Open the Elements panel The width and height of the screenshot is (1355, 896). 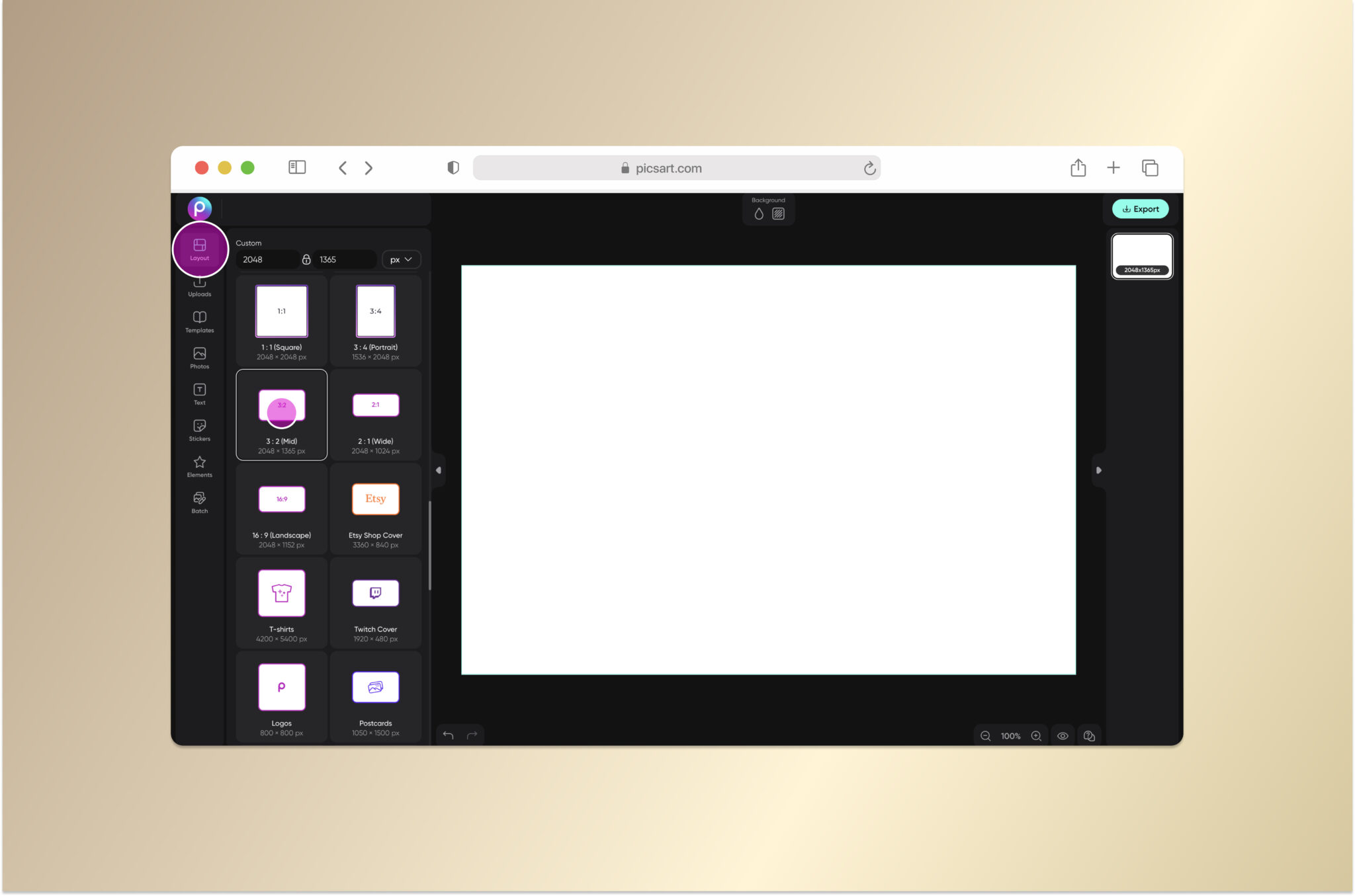tap(199, 466)
